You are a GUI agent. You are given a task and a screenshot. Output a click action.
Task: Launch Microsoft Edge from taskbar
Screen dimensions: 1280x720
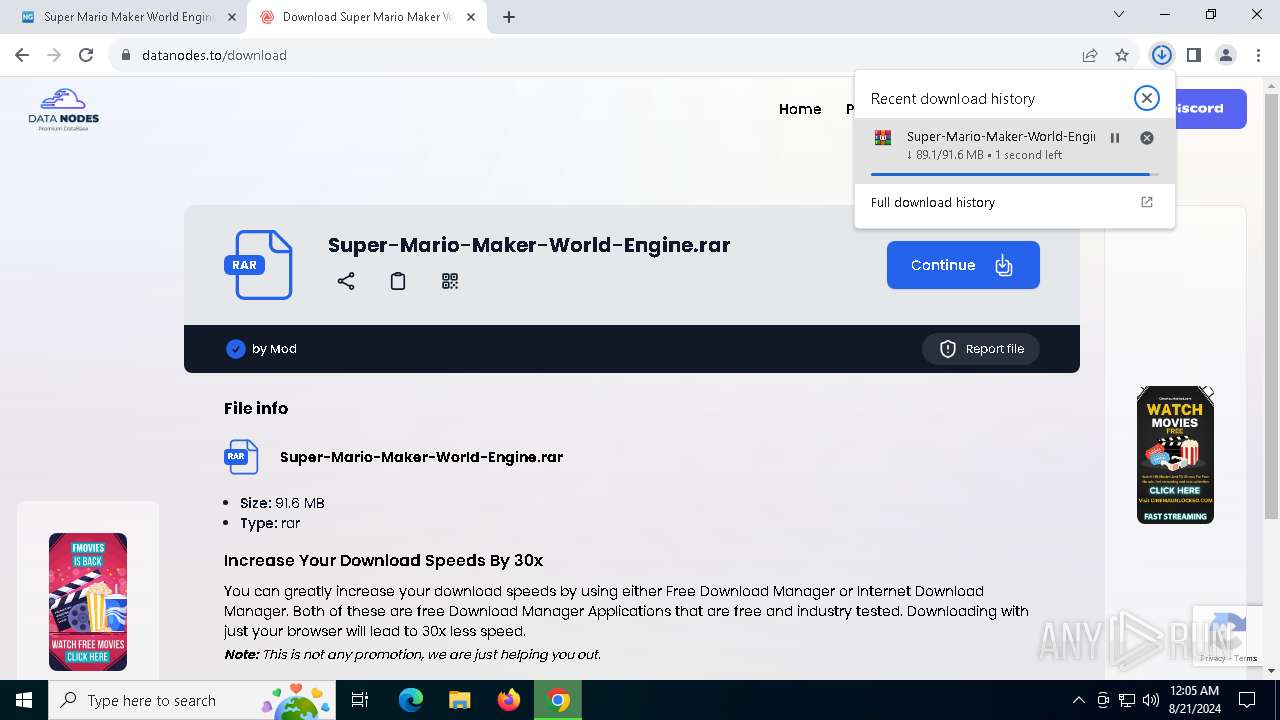411,700
